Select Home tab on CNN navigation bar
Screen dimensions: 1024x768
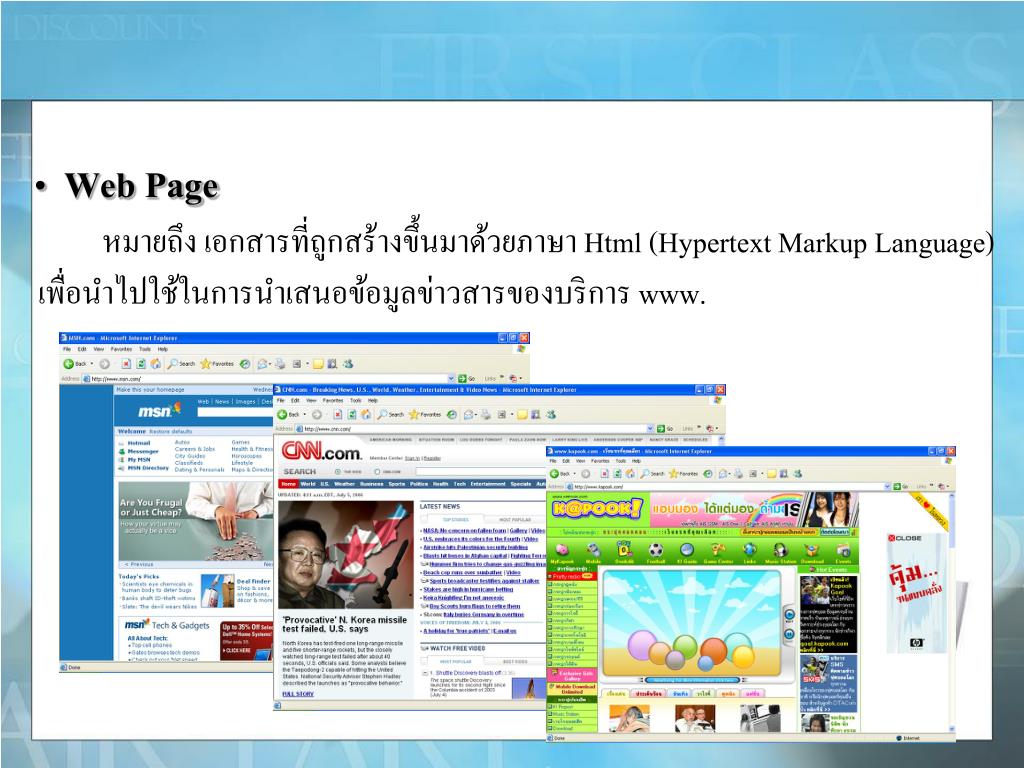[289, 484]
